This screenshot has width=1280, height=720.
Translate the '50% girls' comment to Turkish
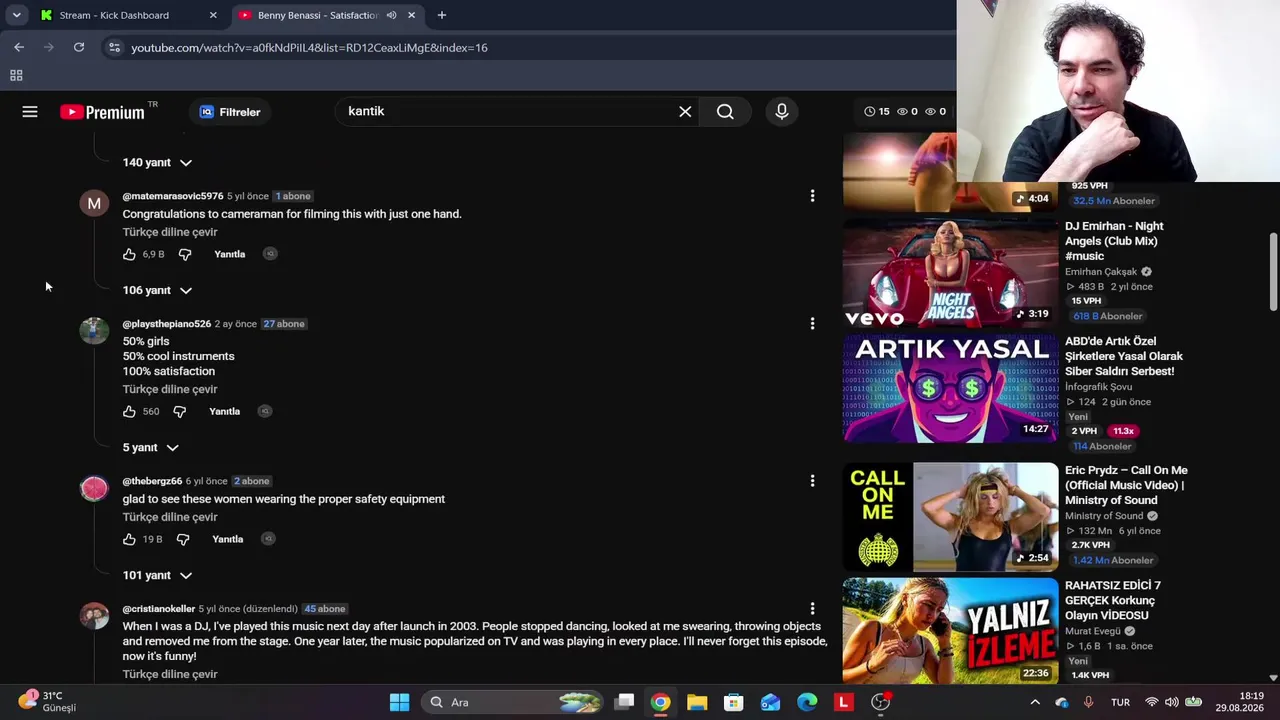coord(170,389)
